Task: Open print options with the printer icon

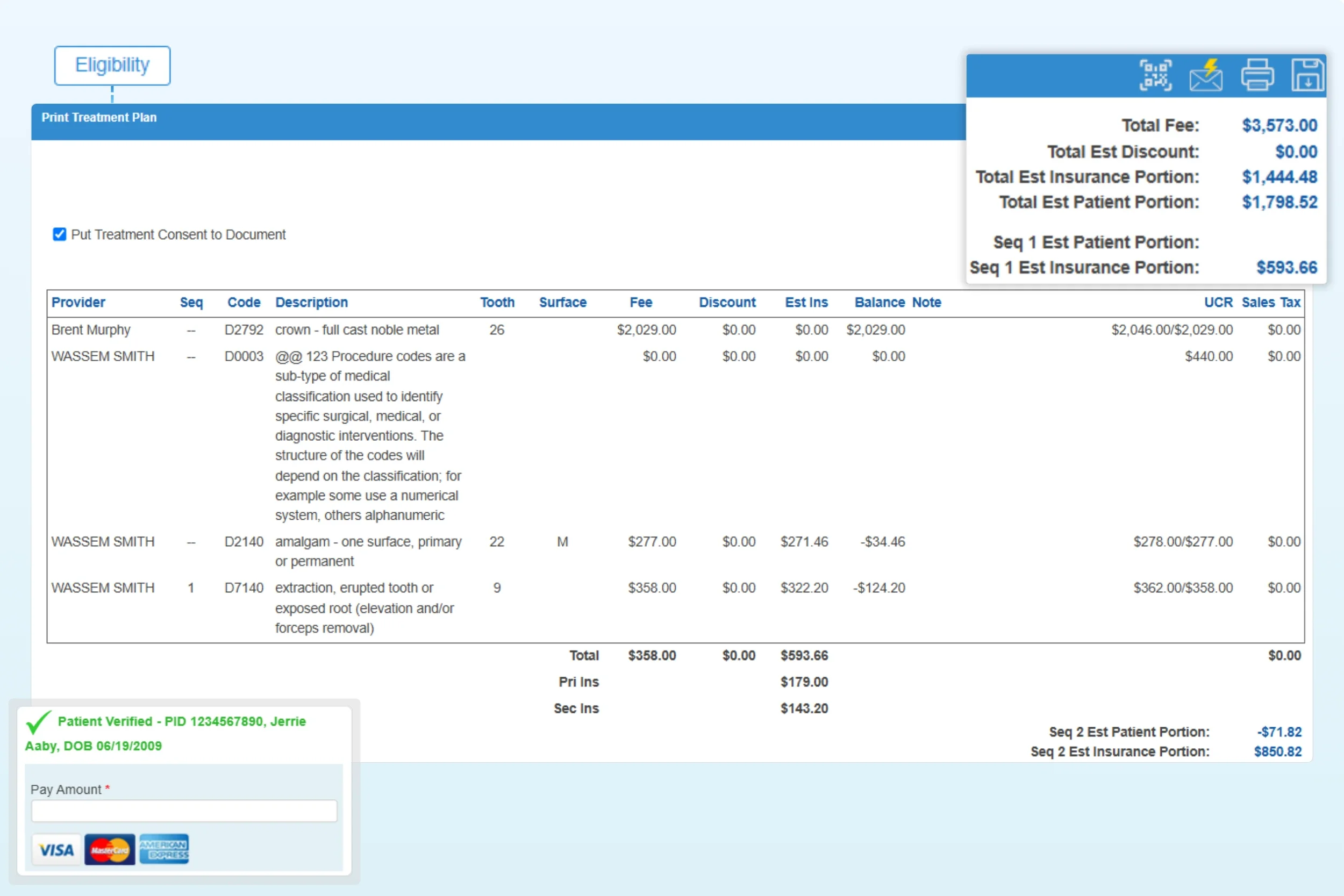Action: pyautogui.click(x=1257, y=74)
